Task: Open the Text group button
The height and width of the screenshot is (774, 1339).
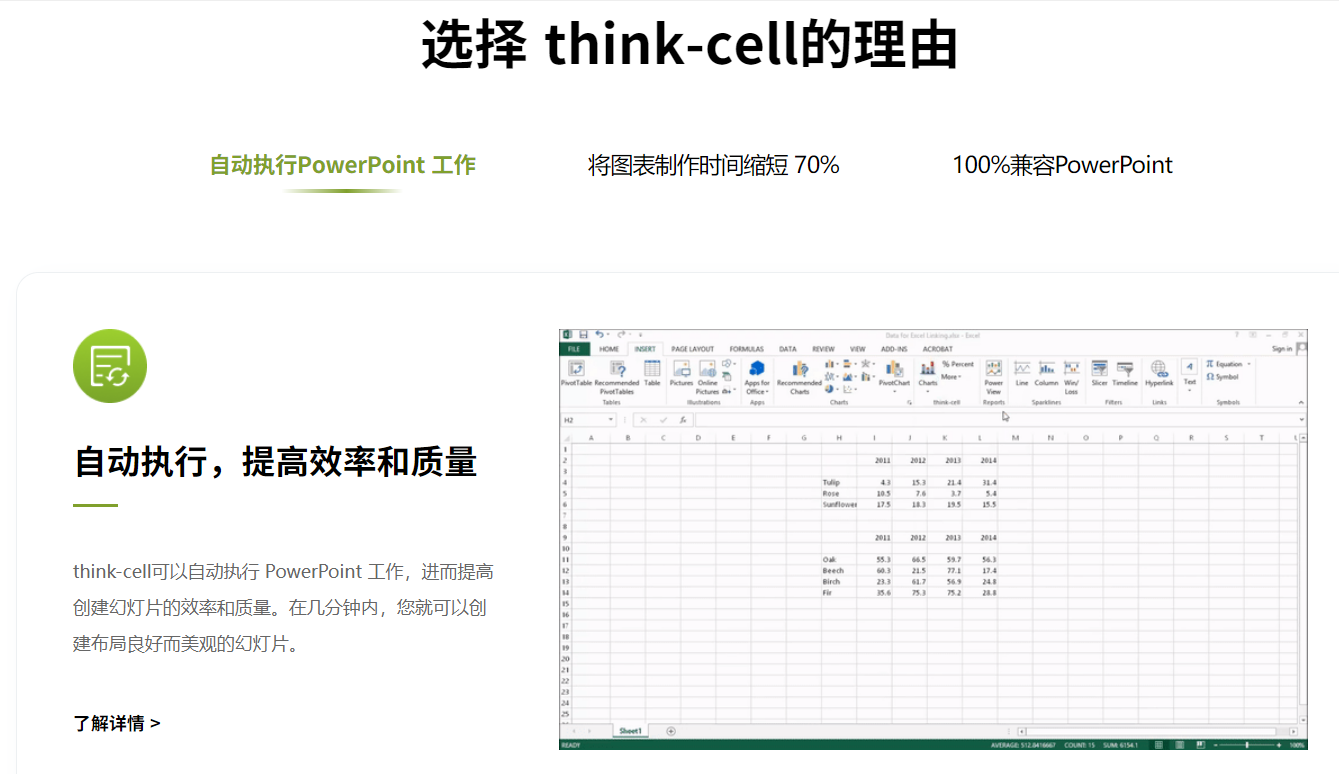Action: coord(1190,375)
